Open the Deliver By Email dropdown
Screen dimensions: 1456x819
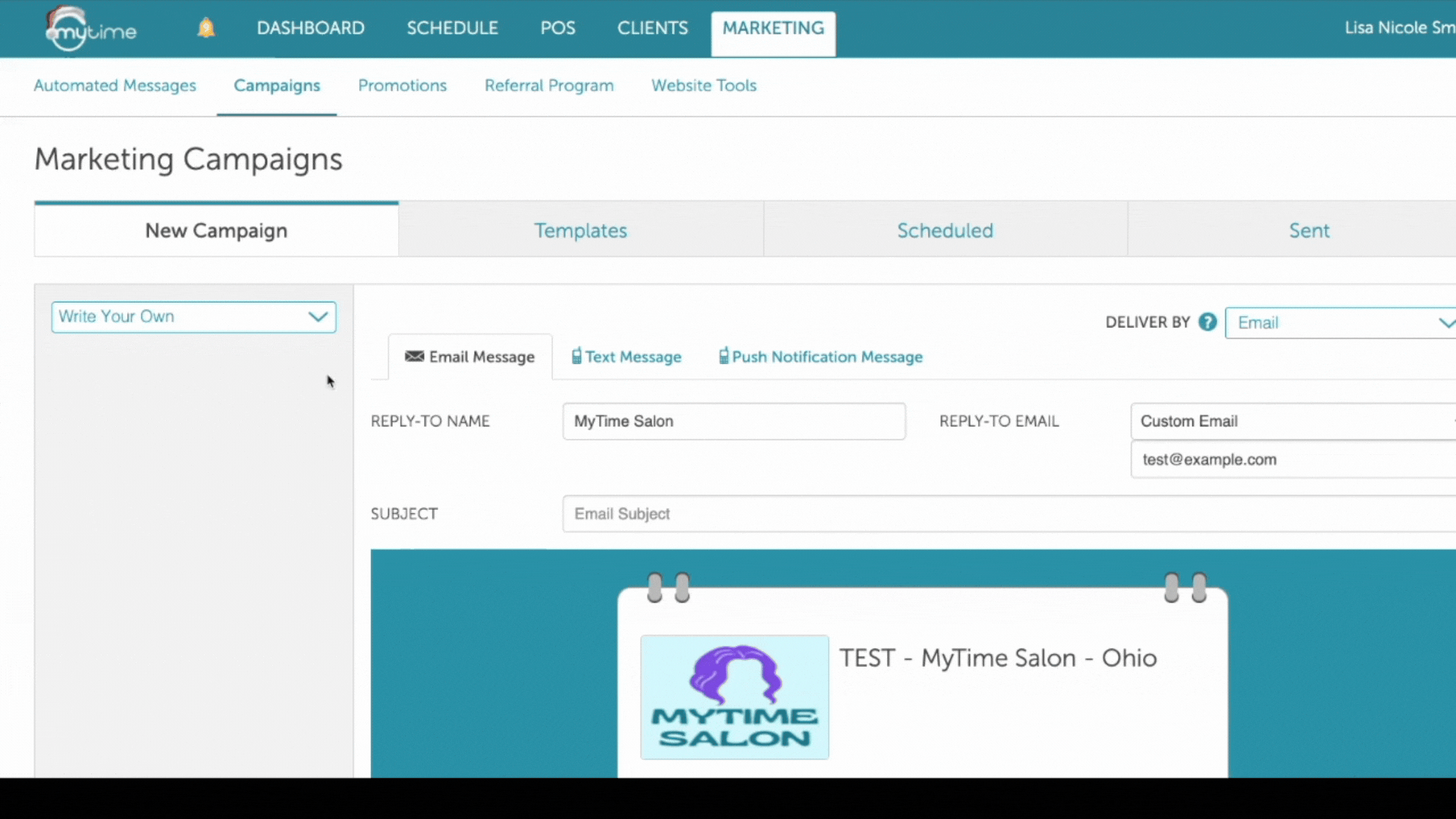(1341, 323)
